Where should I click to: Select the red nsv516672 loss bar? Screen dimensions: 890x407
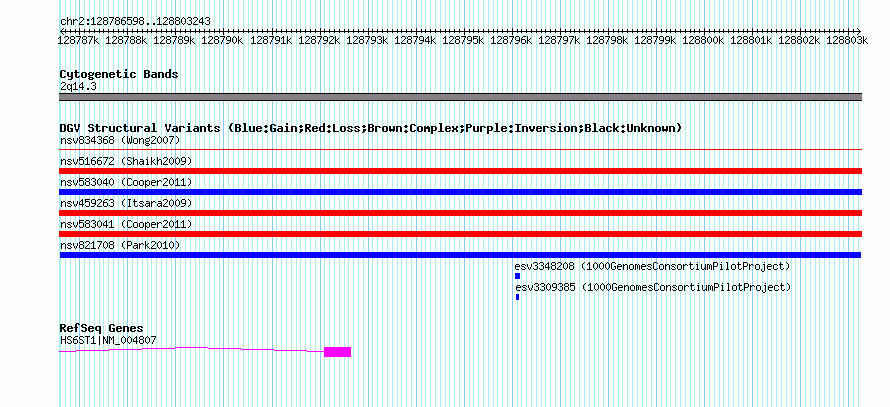pyautogui.click(x=460, y=171)
